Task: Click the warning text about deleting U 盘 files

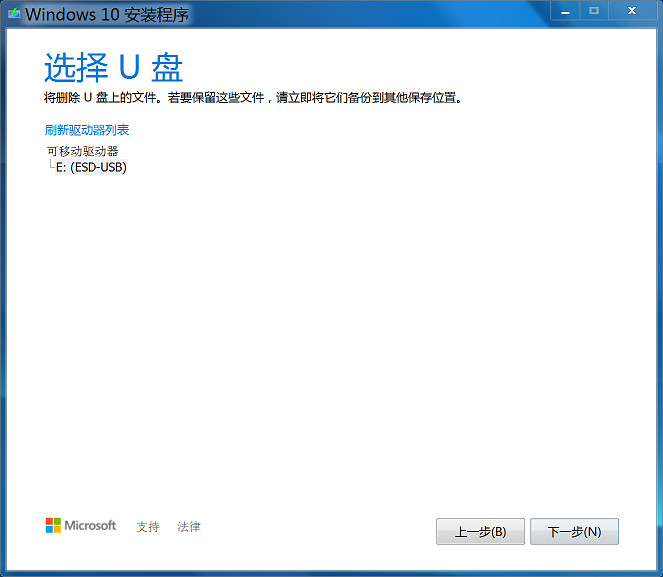Action: click(253, 98)
